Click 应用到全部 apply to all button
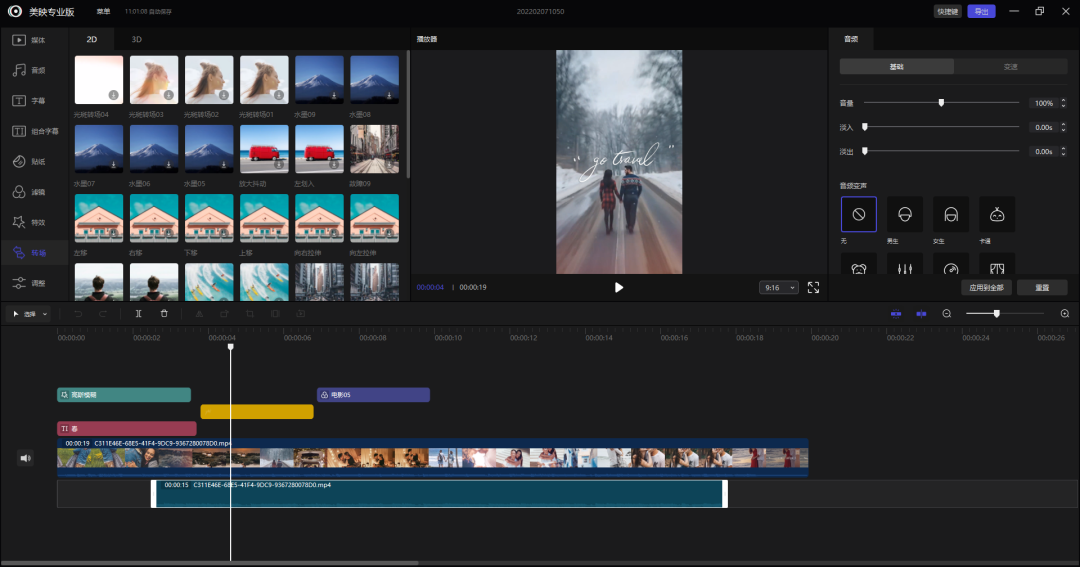This screenshot has width=1080, height=567. (986, 287)
